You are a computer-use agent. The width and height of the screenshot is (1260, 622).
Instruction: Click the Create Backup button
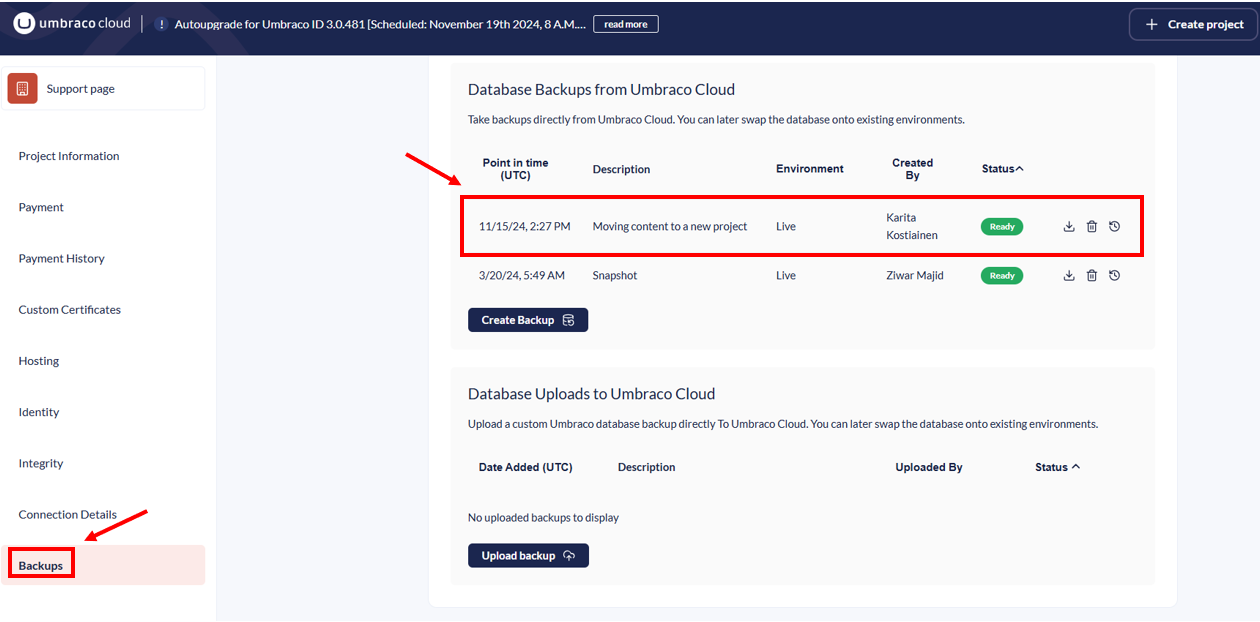tap(527, 320)
